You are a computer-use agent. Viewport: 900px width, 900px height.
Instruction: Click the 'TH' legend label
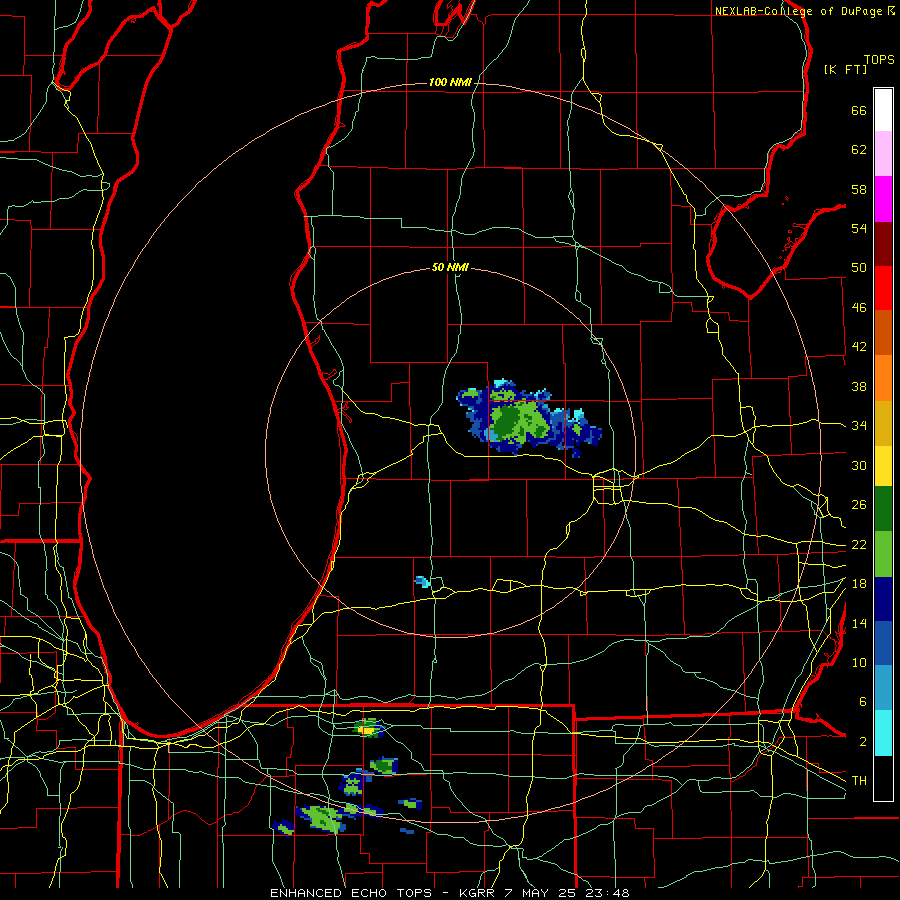point(859,781)
